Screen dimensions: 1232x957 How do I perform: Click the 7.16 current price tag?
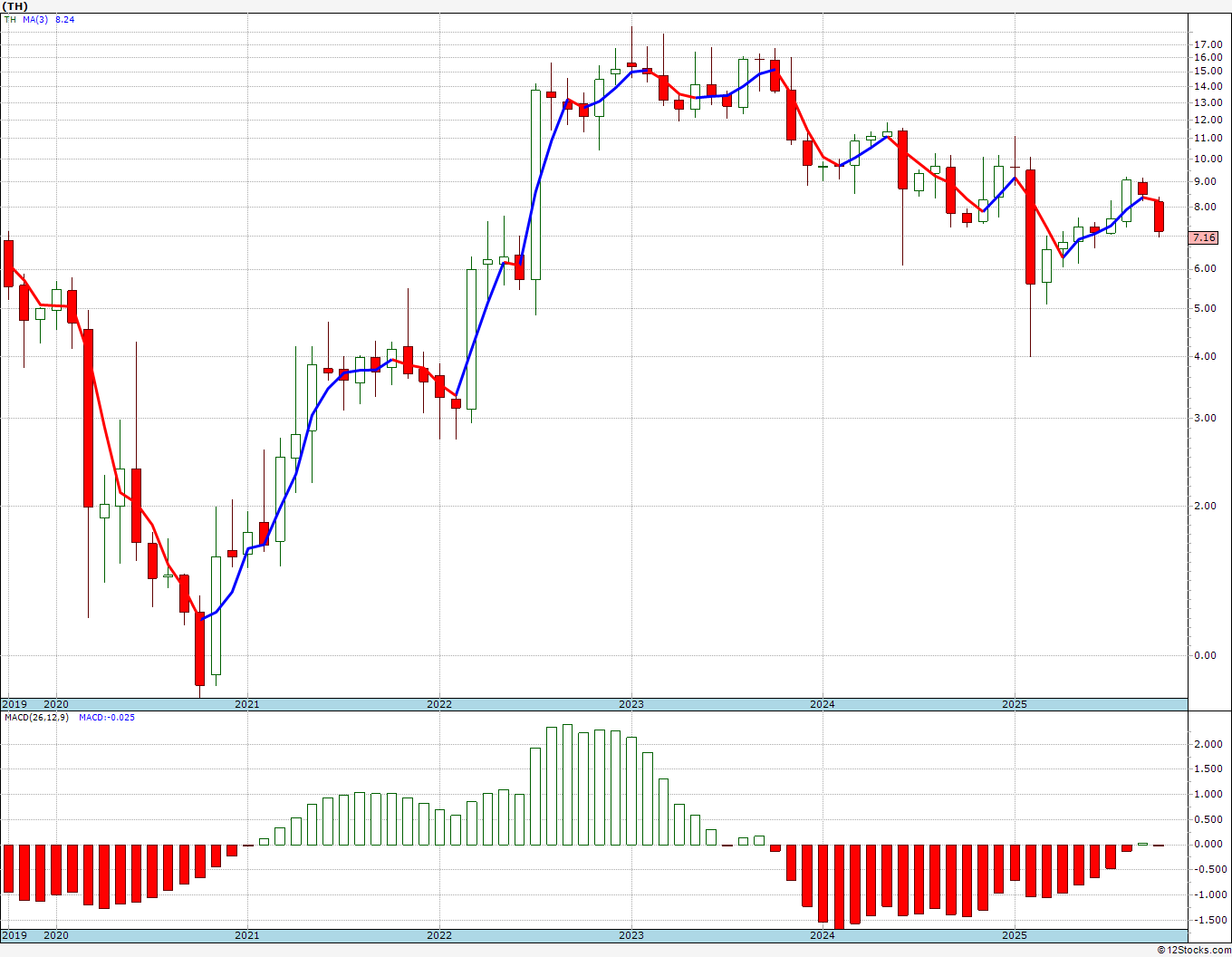(x=1204, y=237)
